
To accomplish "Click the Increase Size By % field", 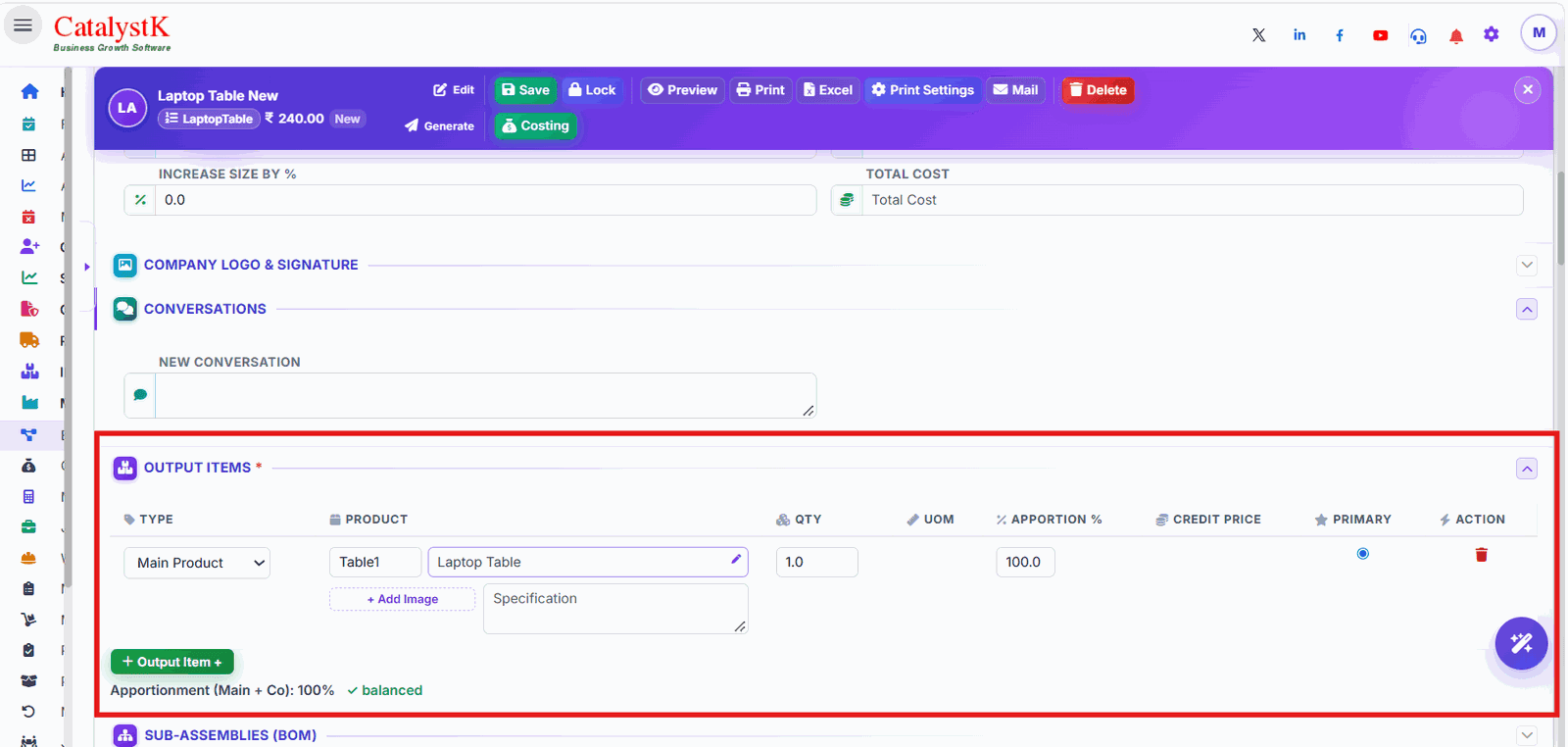I will 485,200.
